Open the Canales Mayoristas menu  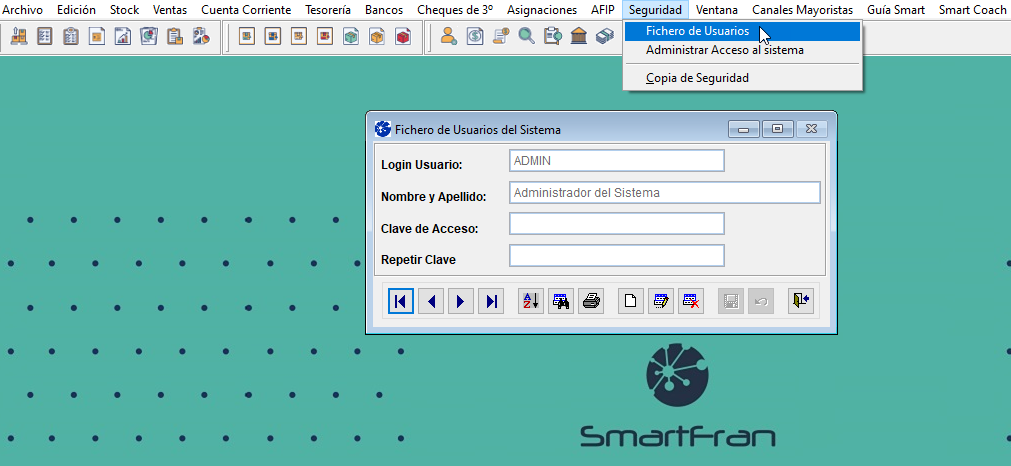tap(803, 10)
